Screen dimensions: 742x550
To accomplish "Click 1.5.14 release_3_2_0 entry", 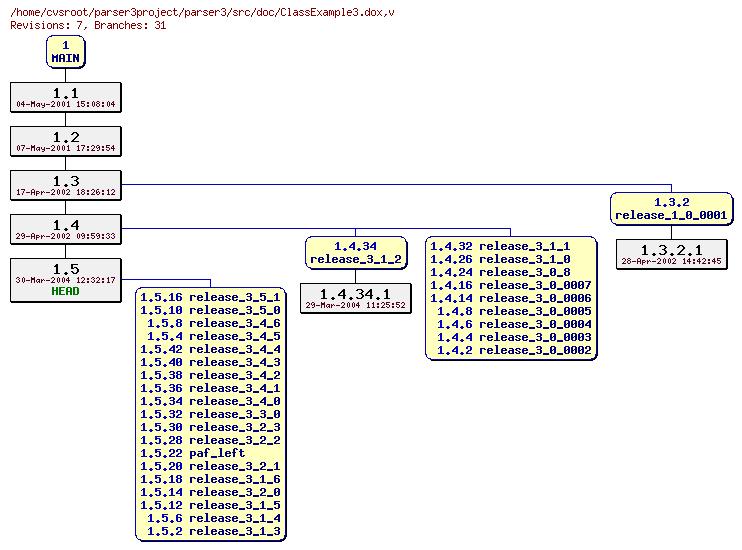I will pos(210,493).
